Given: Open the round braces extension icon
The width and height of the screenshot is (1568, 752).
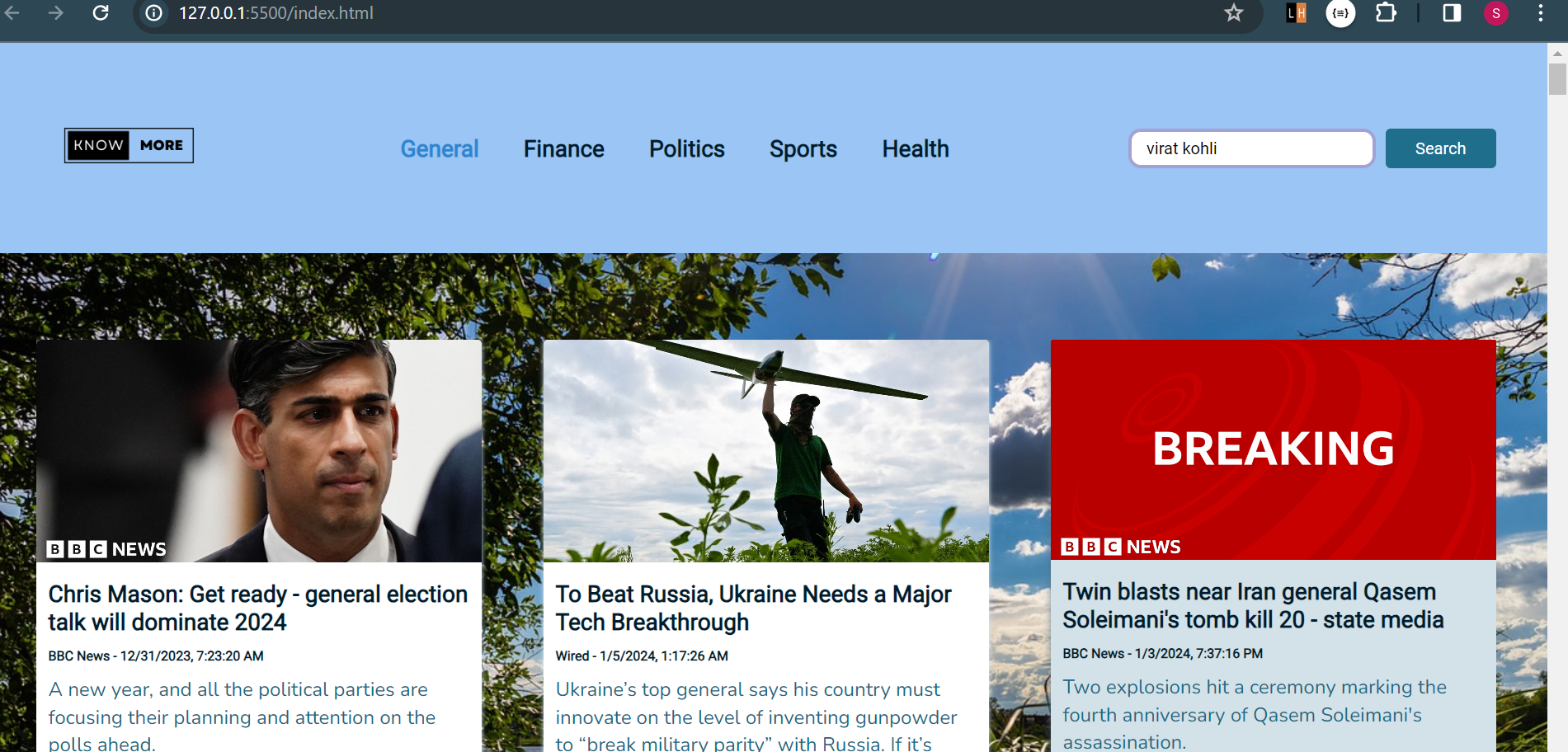Looking at the screenshot, I should pyautogui.click(x=1340, y=13).
